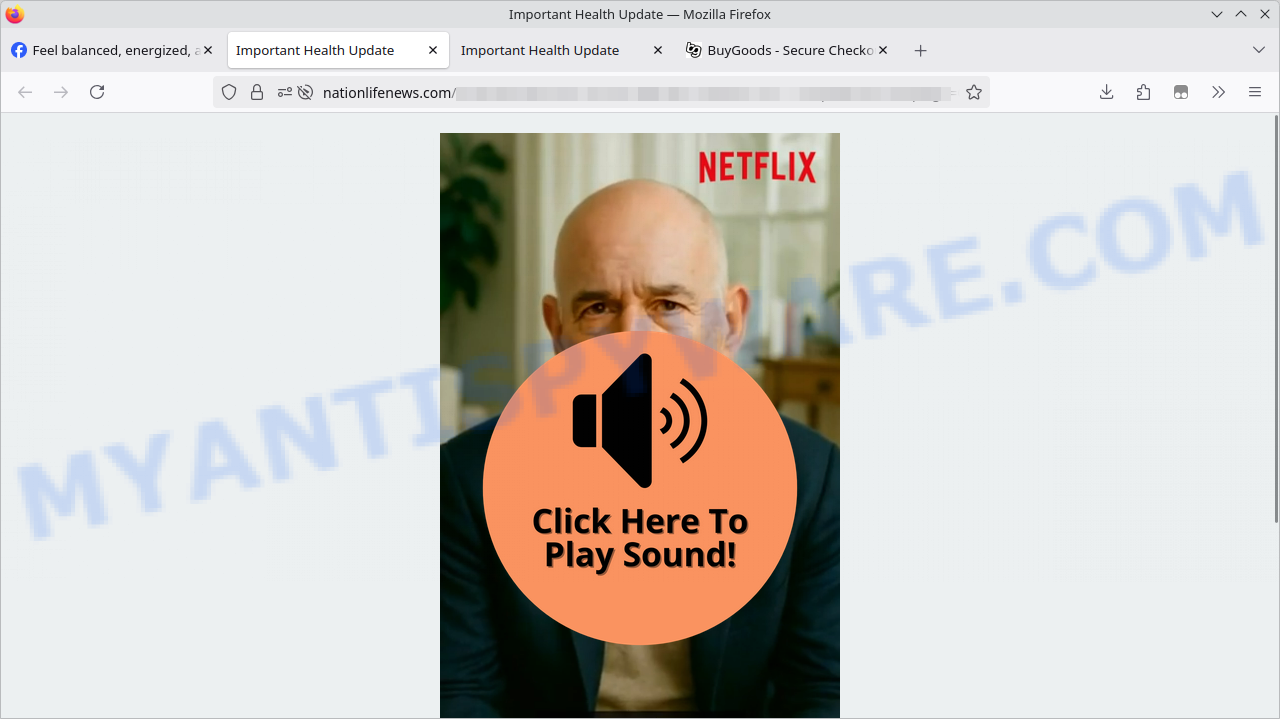
Task: Click the containers toolbar icon
Action: tap(1181, 92)
